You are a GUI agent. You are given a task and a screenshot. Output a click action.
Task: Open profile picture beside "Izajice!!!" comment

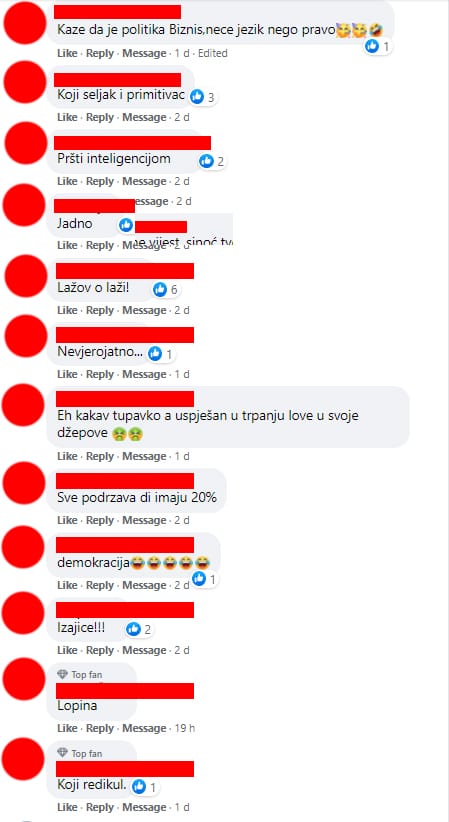click(x=24, y=613)
